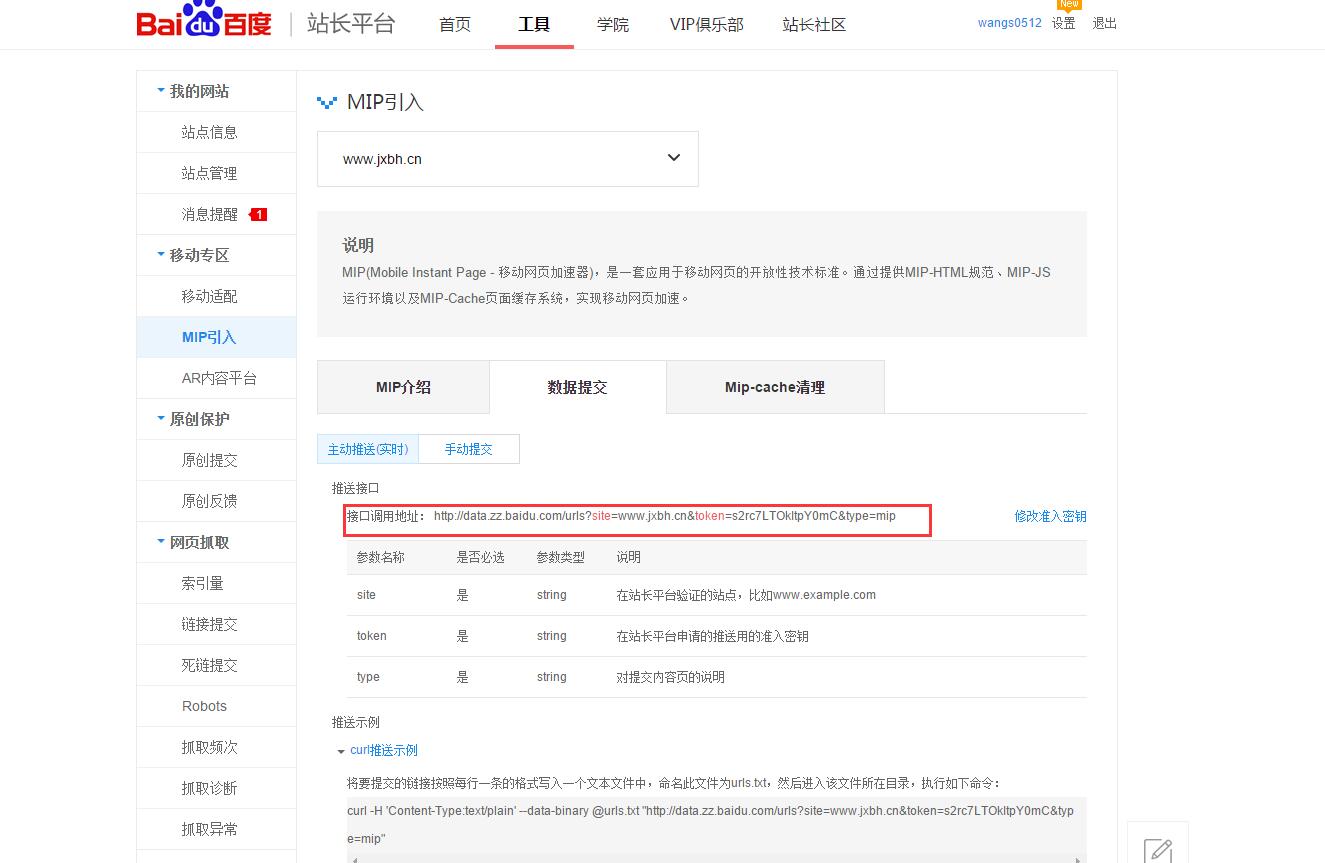Open 站长社区 in top navigation
Screen dimensions: 1325x863
tap(814, 24)
